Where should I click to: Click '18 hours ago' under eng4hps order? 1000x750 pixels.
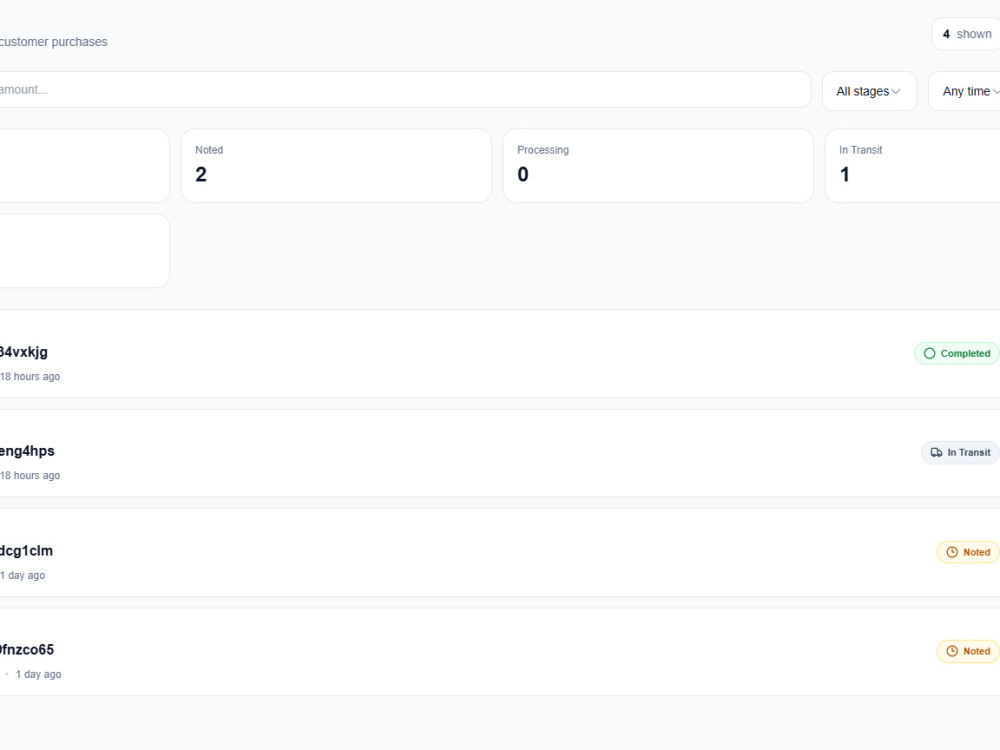[30, 475]
